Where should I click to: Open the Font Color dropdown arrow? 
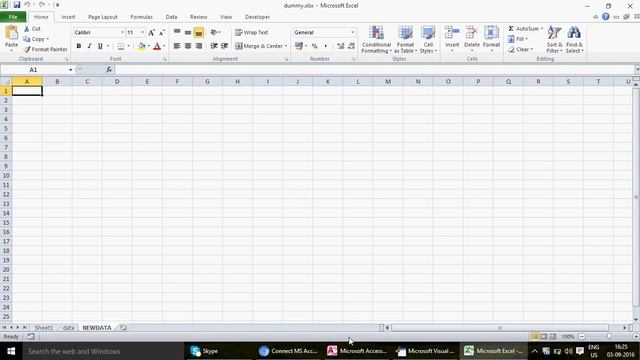(164, 46)
